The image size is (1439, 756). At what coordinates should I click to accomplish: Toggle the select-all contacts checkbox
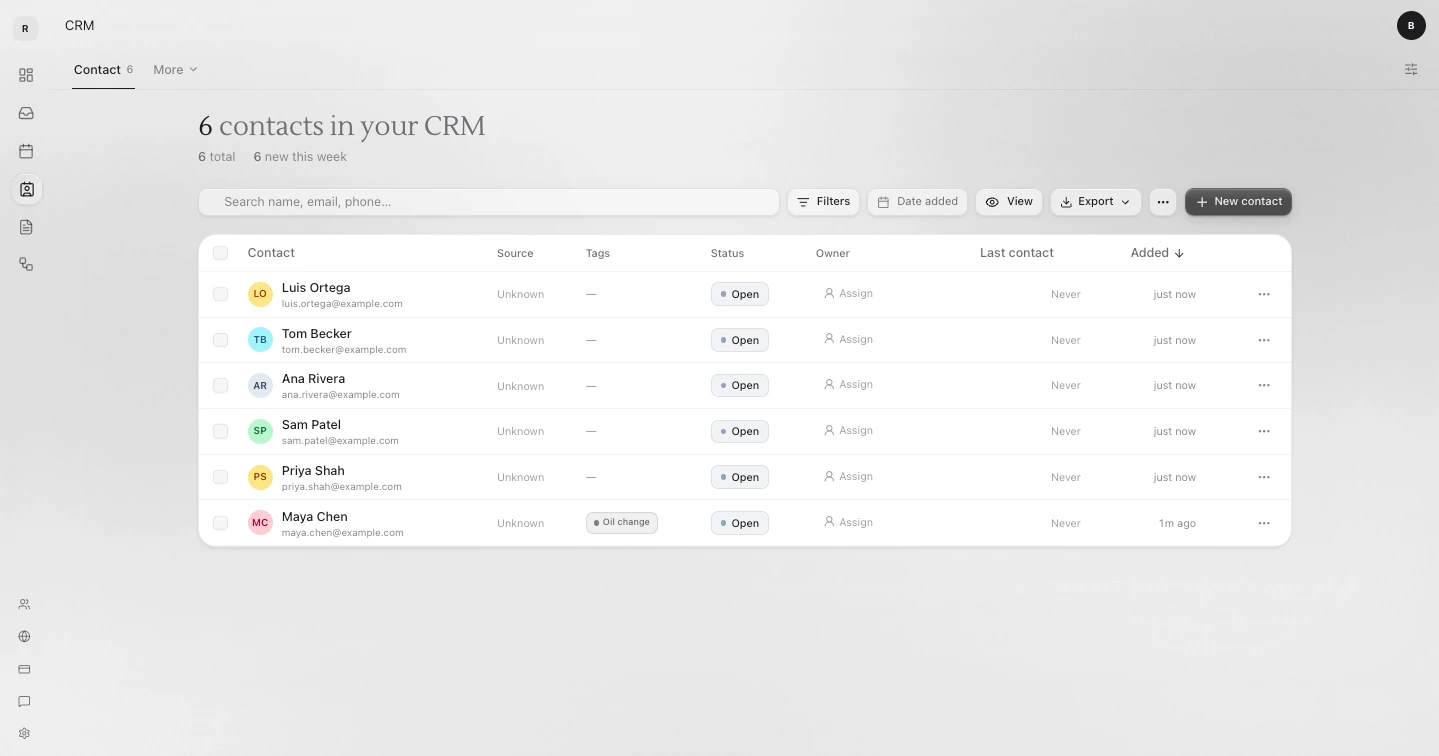click(220, 253)
